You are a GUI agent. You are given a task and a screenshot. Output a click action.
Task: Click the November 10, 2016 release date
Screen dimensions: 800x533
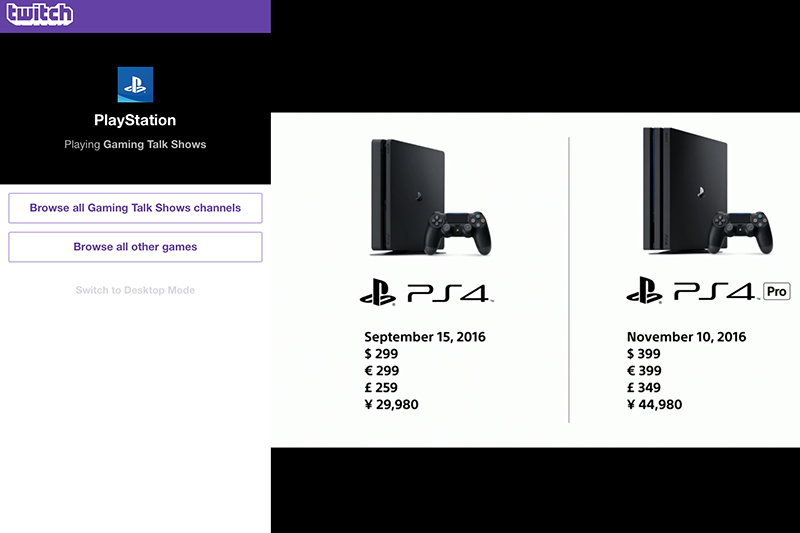tap(686, 337)
